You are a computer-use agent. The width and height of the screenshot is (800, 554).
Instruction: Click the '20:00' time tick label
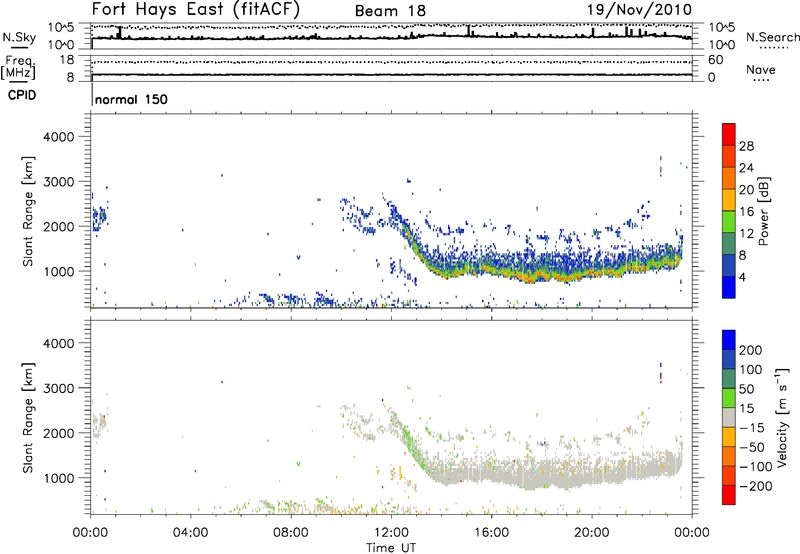pos(591,533)
